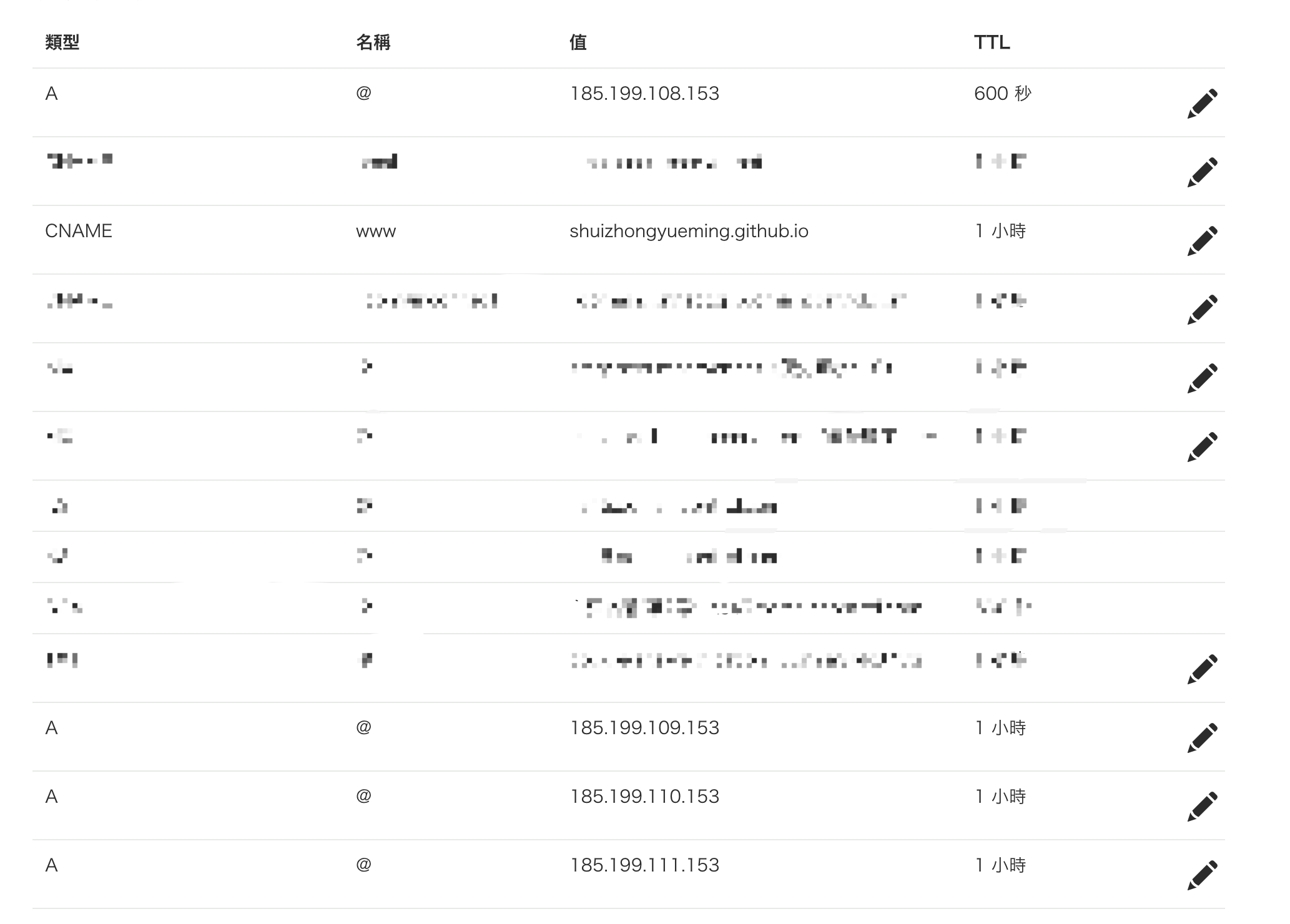Click the 600 秒 TTL value
Image resolution: width=1290 pixels, height=924 pixels.
[1002, 94]
